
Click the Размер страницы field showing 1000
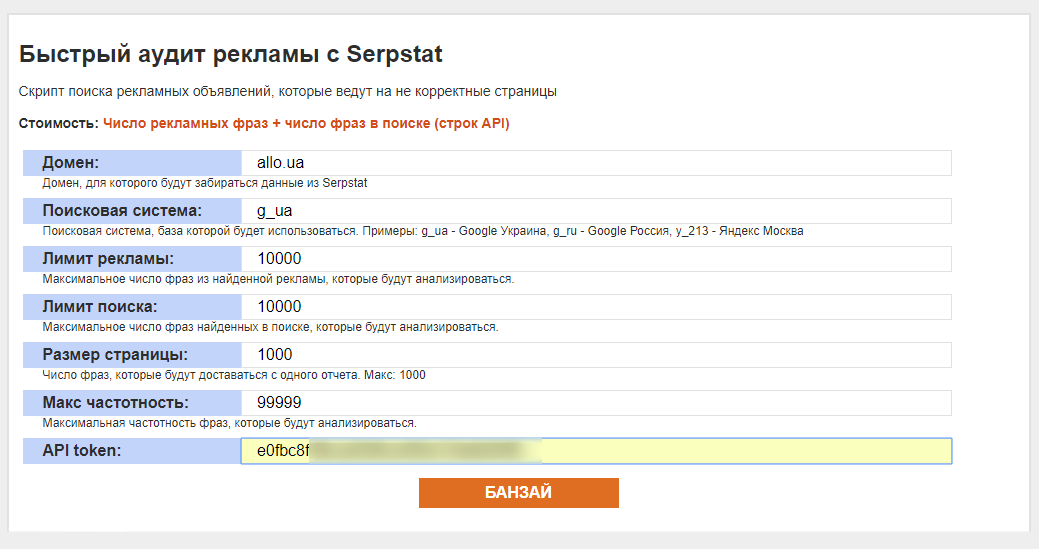click(596, 355)
